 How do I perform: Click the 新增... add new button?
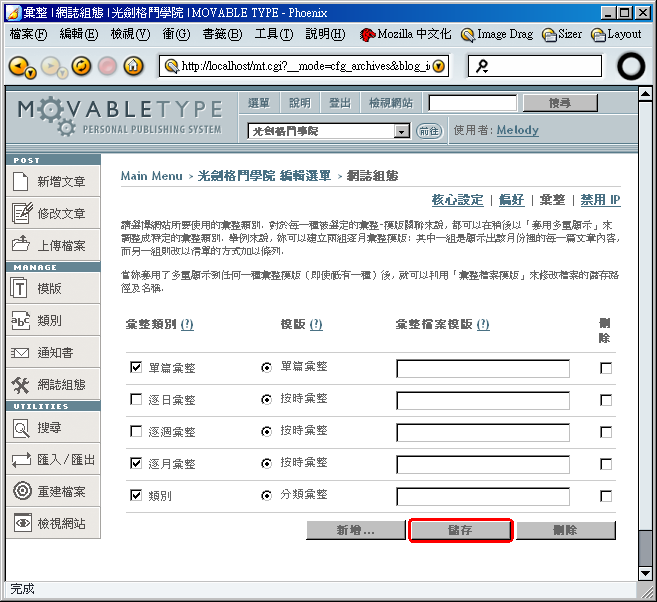356,530
